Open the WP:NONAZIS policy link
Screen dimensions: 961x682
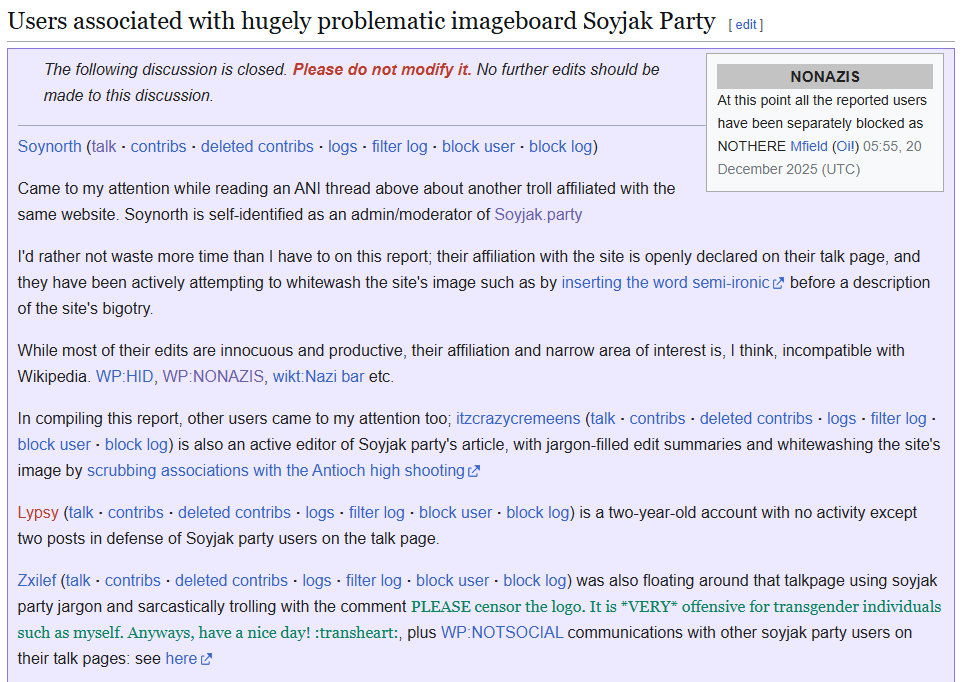coord(214,377)
